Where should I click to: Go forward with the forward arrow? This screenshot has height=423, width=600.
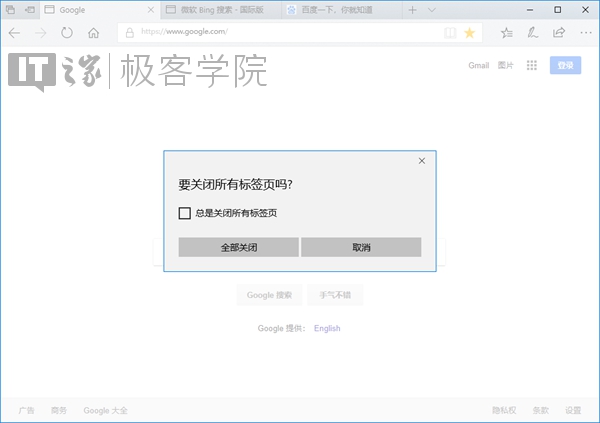click(x=40, y=33)
